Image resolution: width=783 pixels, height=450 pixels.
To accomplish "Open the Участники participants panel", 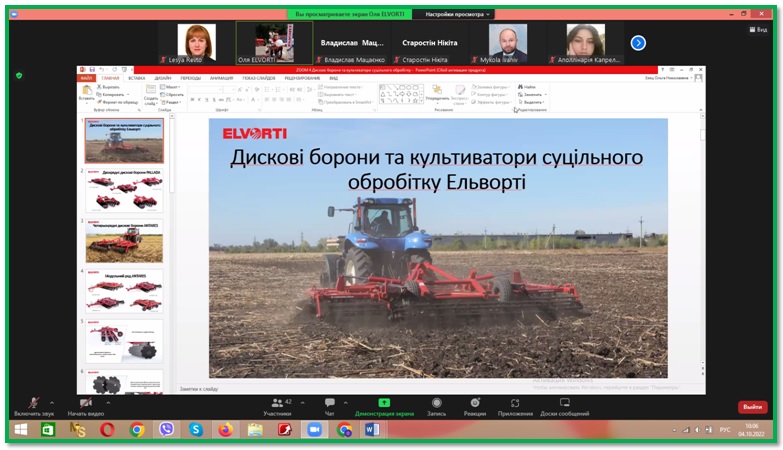I will (277, 407).
